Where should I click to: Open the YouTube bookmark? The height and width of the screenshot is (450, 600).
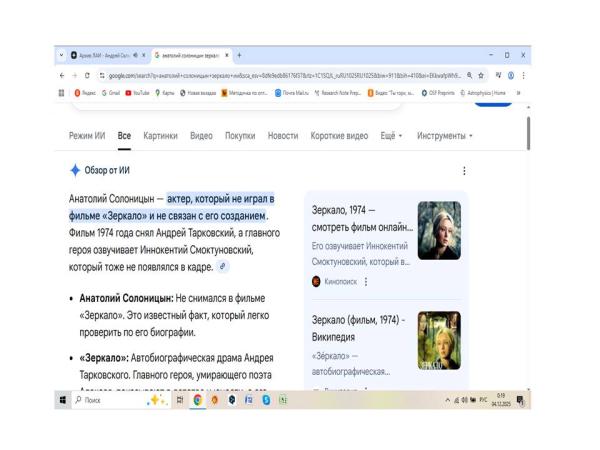140,93
